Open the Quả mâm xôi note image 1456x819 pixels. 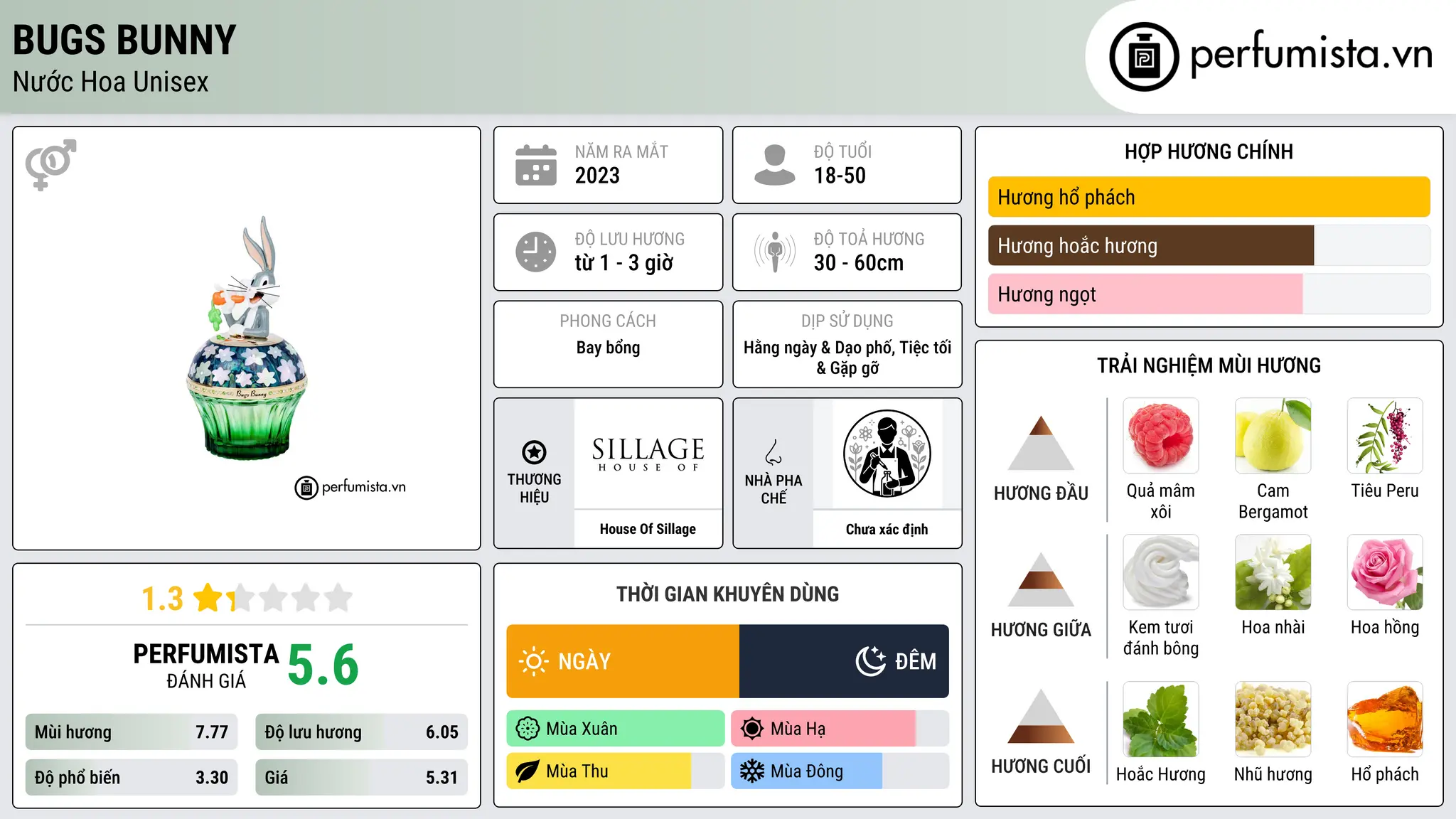pyautogui.click(x=1161, y=436)
